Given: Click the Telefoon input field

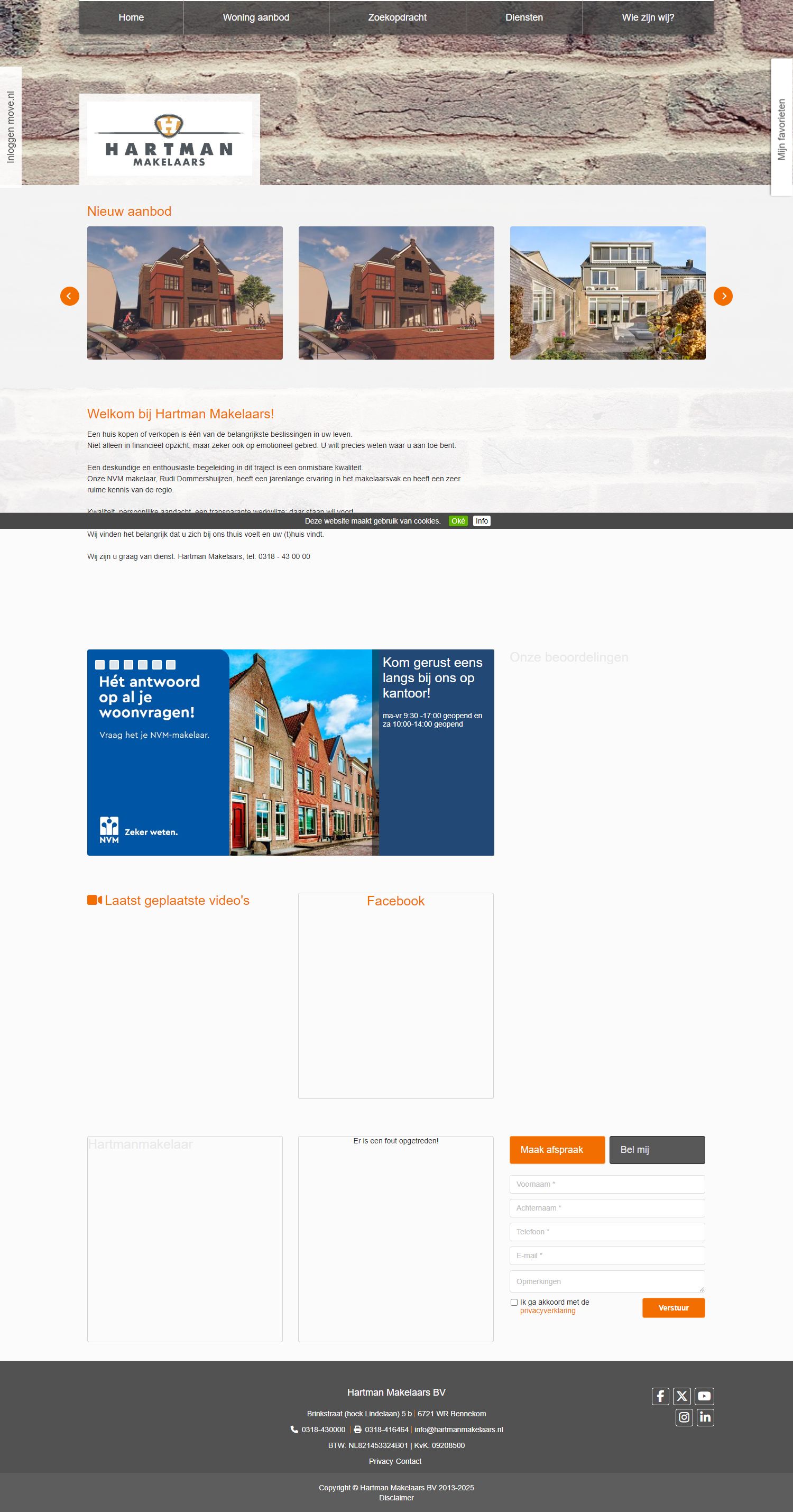Looking at the screenshot, I should click(607, 1231).
